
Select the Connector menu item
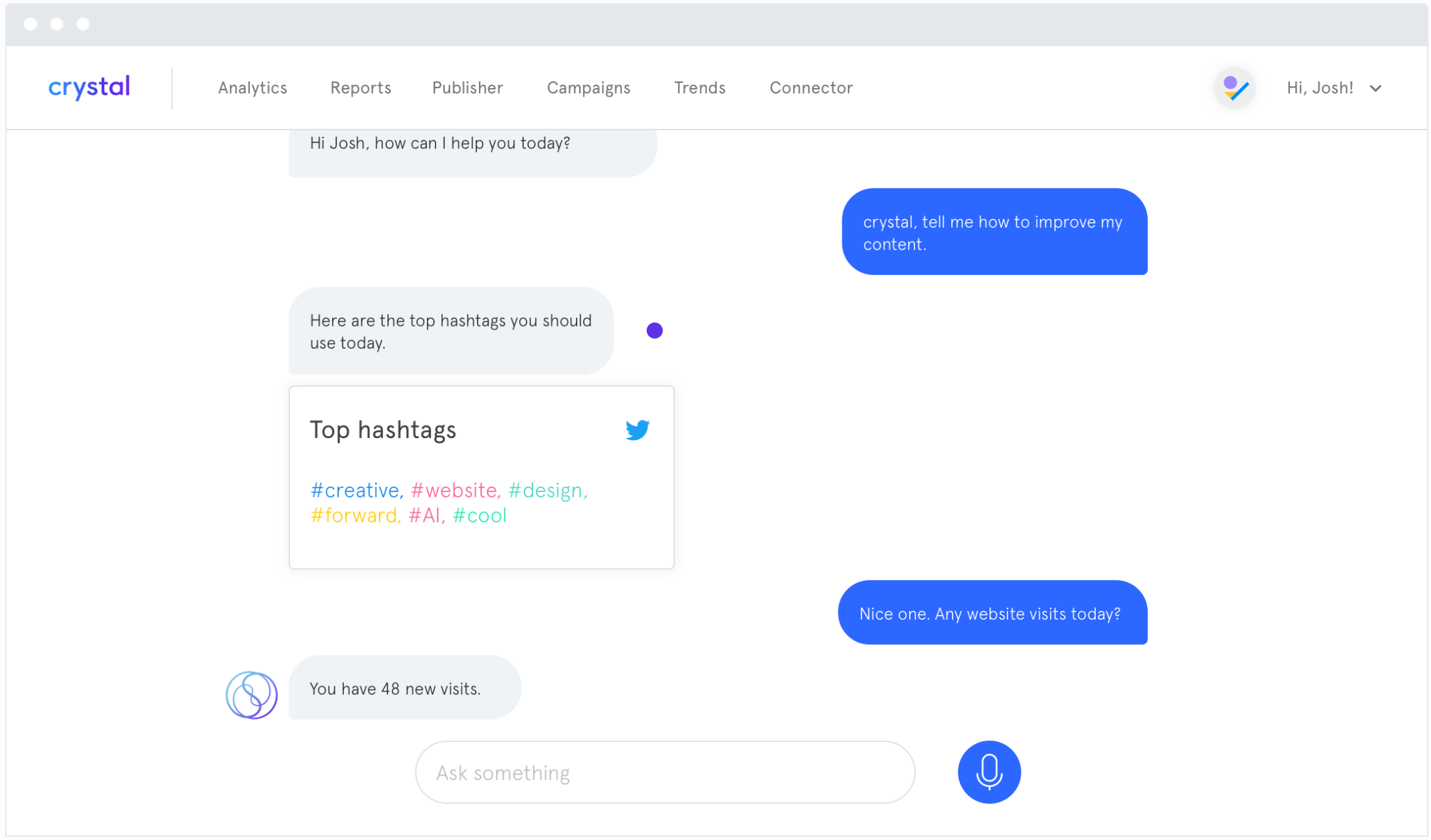(810, 87)
